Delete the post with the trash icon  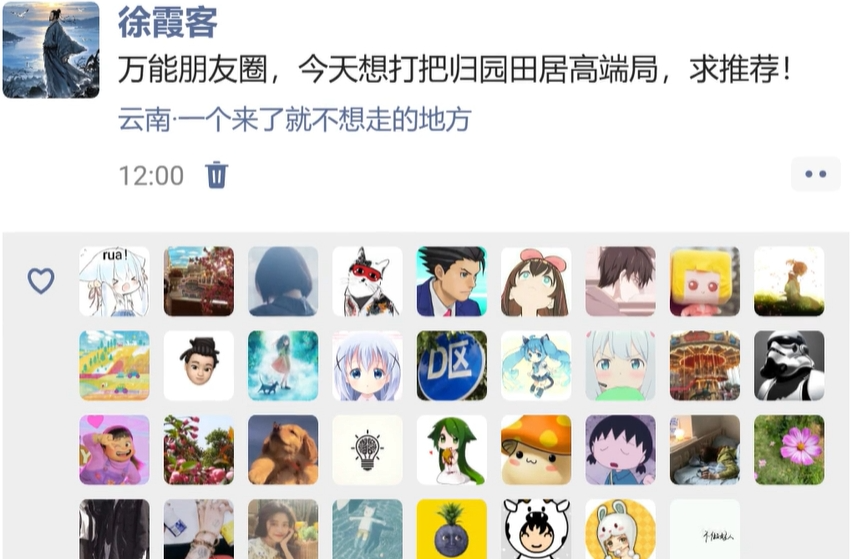pos(216,175)
